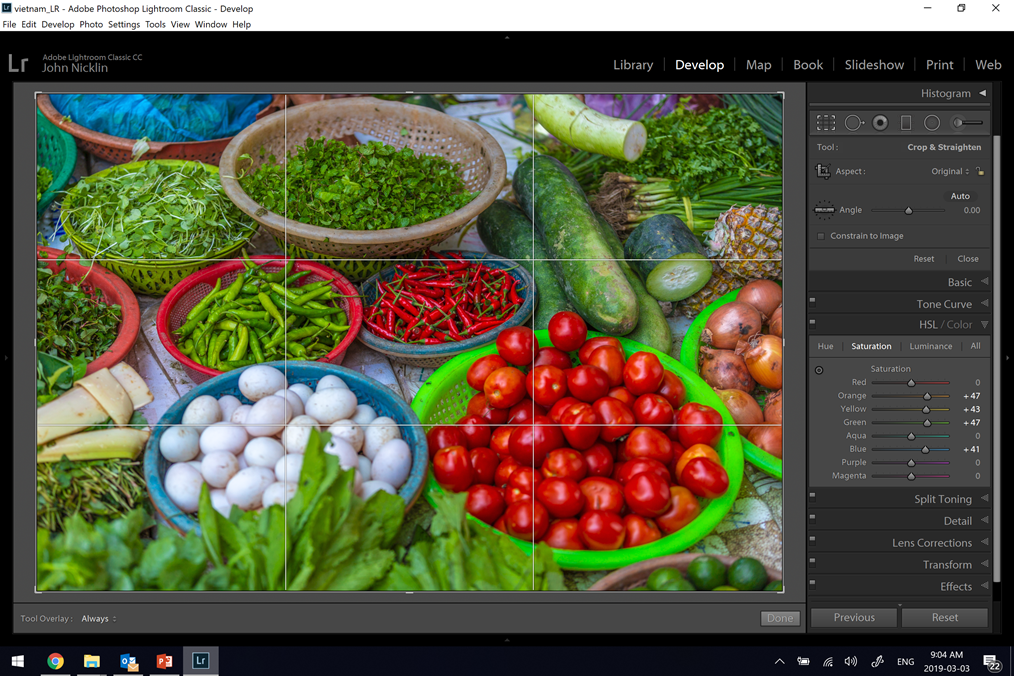This screenshot has height=676, width=1014.
Task: Click the Previous button
Action: coord(854,617)
